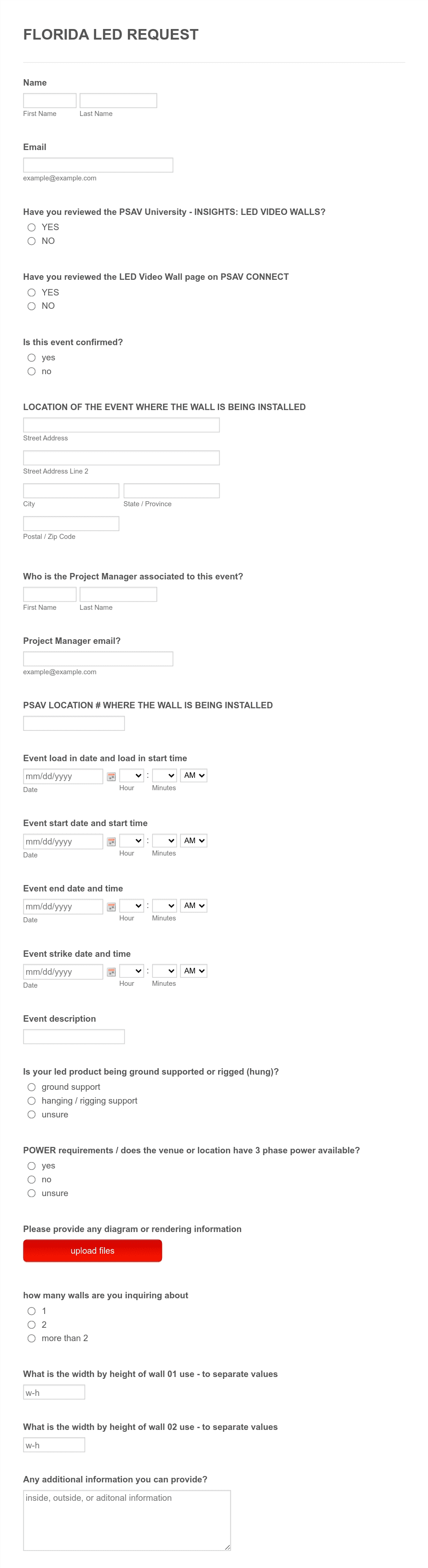
Task: Open calendar picker for event strike date
Action: tap(111, 972)
